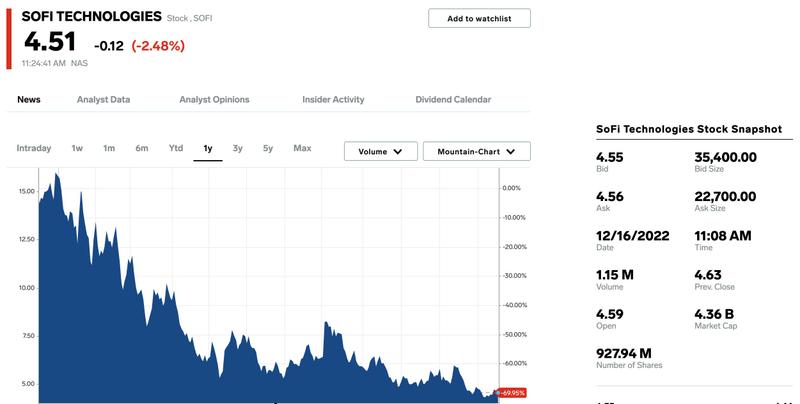Choose the 1m chart range
Screen dimensions: 800x404
coord(109,148)
